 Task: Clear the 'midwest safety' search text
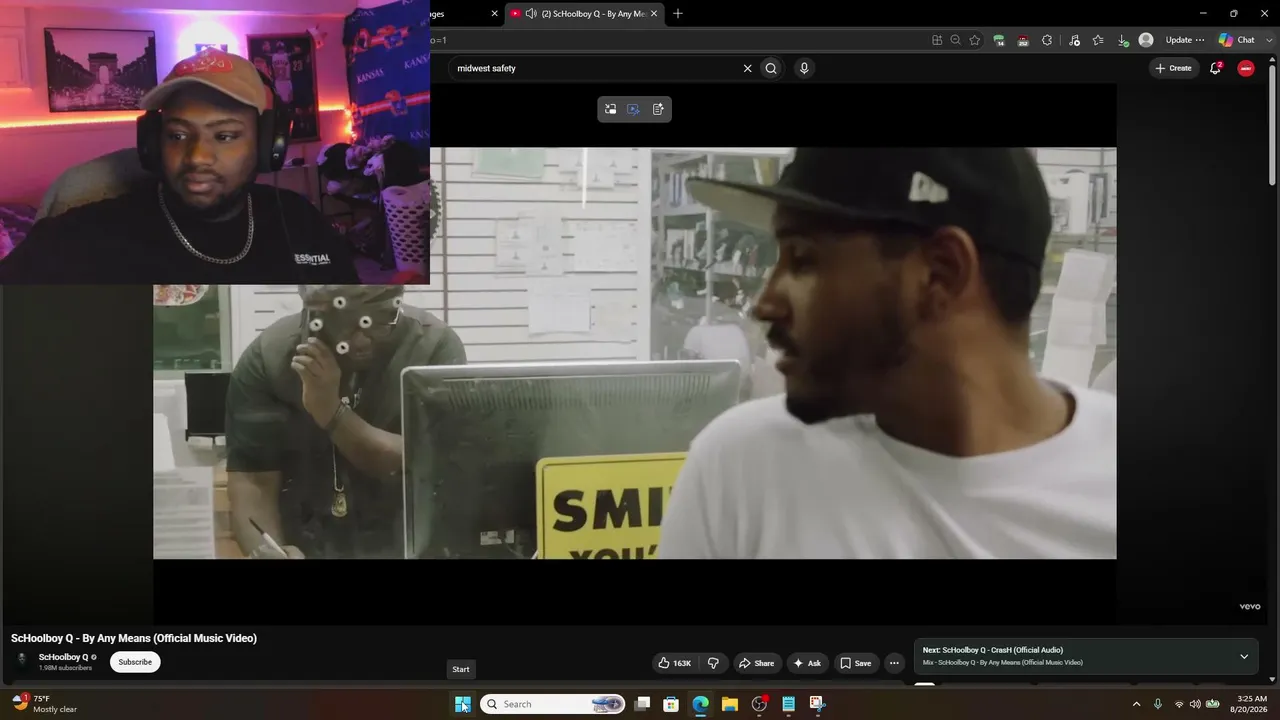coord(747,68)
